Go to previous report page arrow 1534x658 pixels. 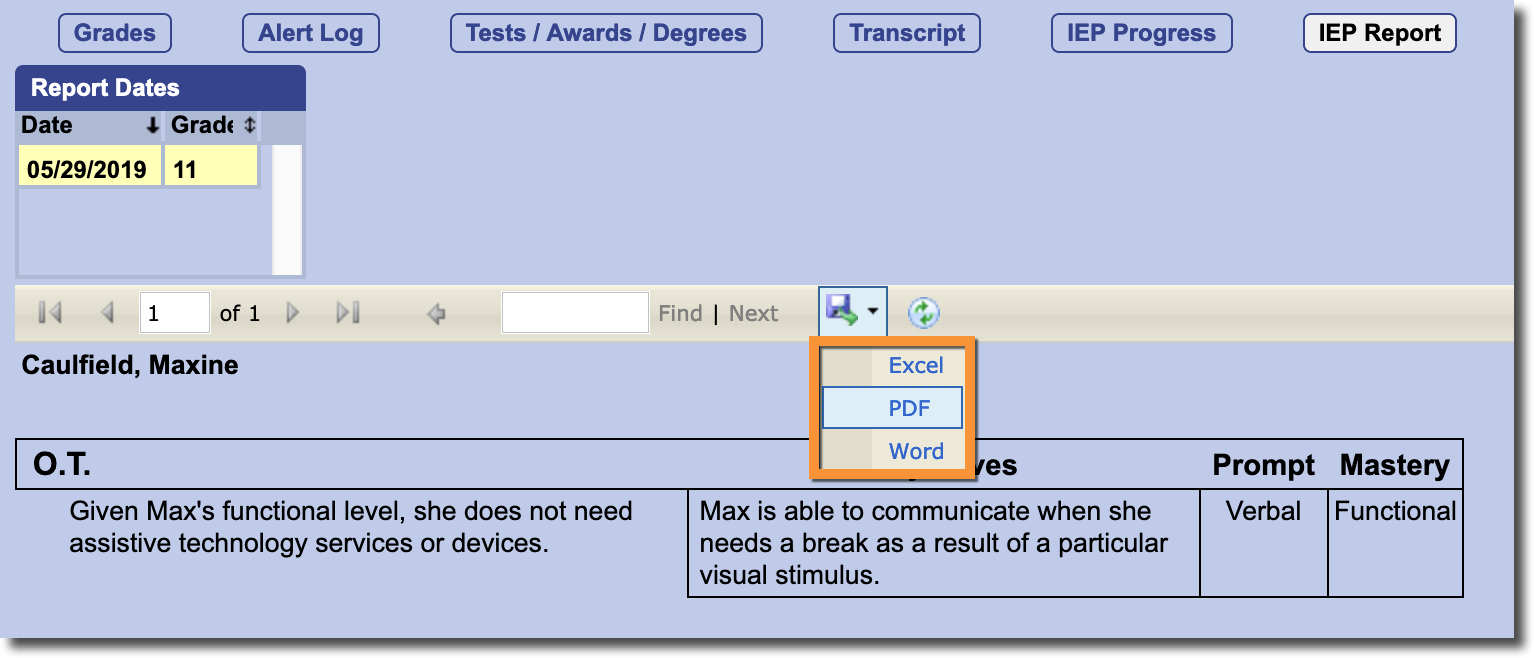108,314
